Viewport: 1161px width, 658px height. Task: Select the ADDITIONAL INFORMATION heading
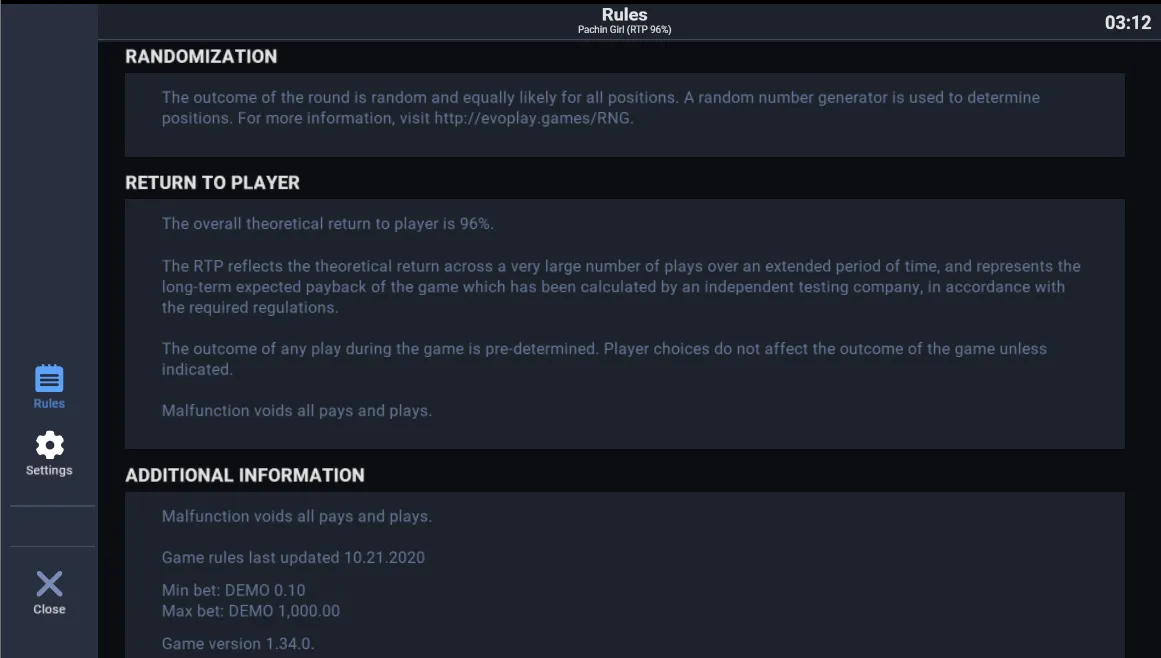244,475
